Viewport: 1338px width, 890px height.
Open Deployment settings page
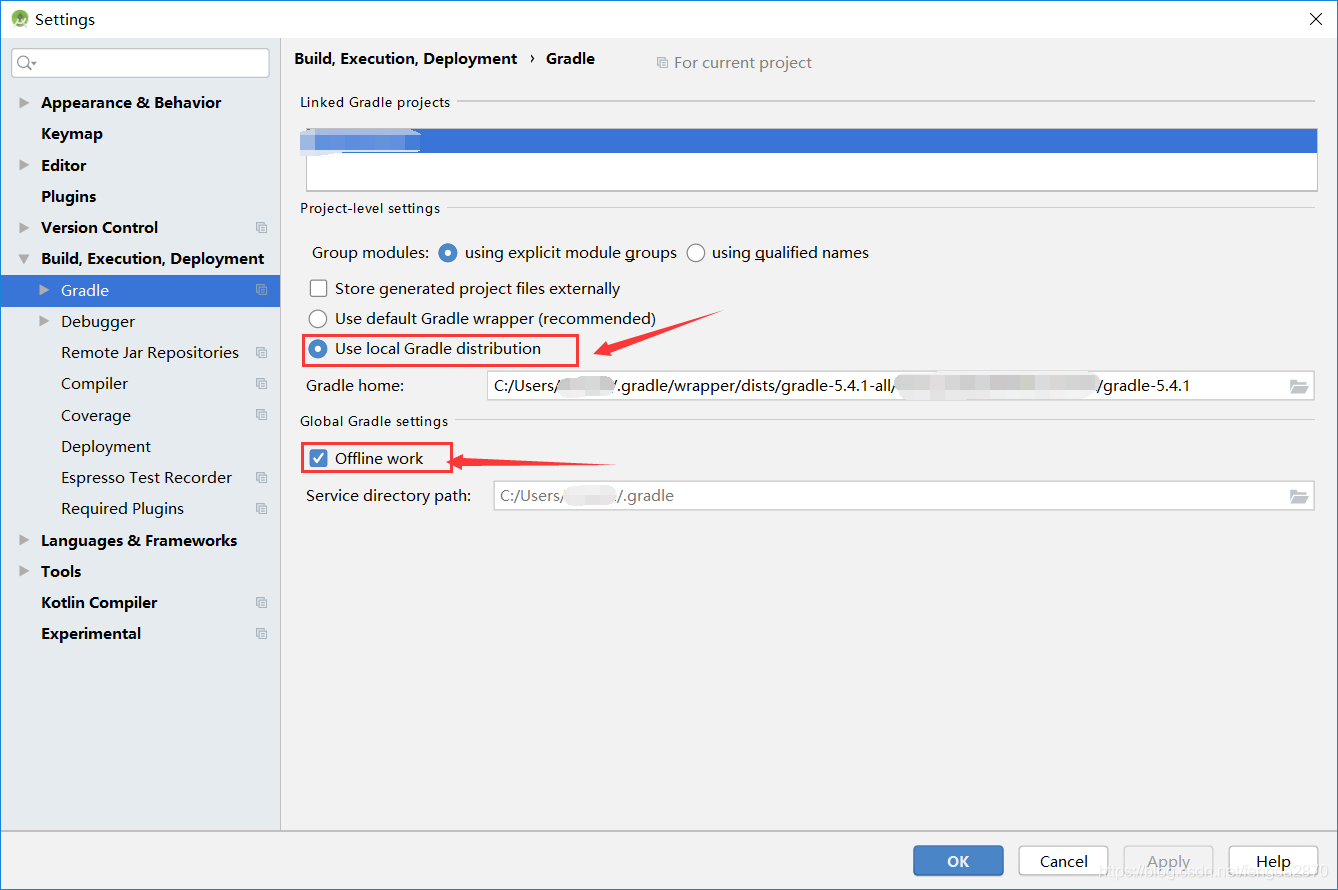point(106,447)
